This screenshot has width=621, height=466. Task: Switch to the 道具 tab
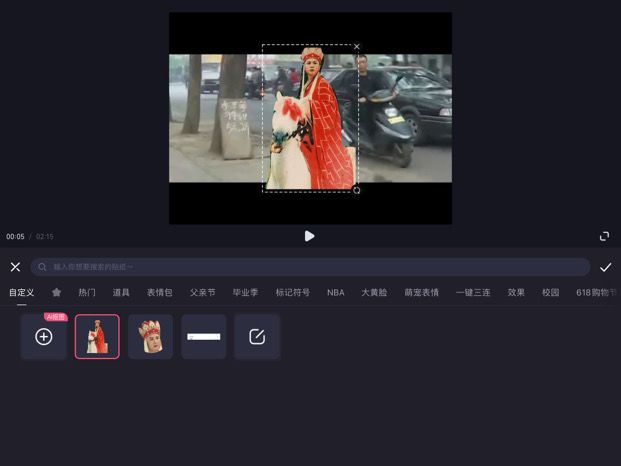point(121,293)
